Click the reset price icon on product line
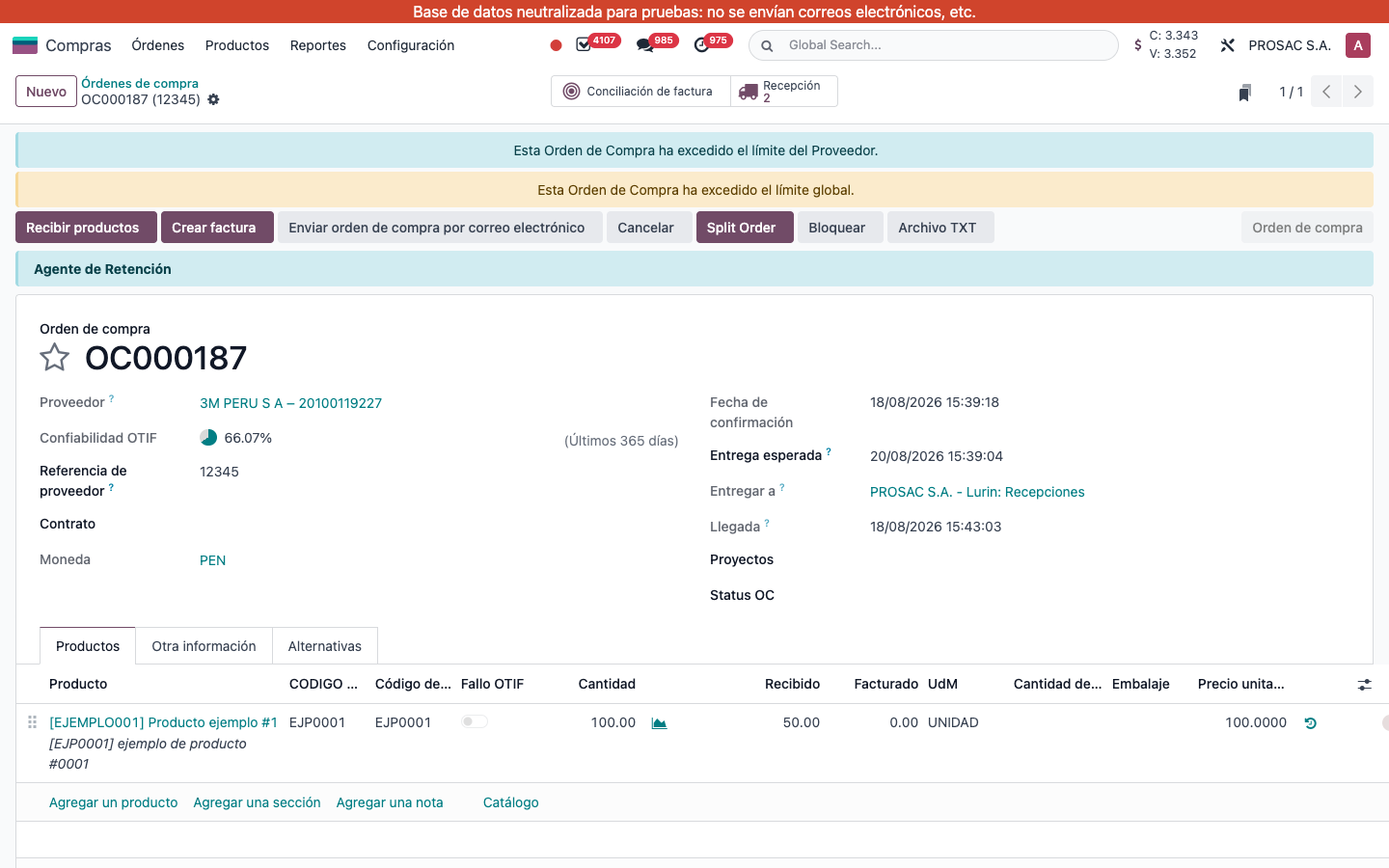The width and height of the screenshot is (1389, 868). point(1310,722)
